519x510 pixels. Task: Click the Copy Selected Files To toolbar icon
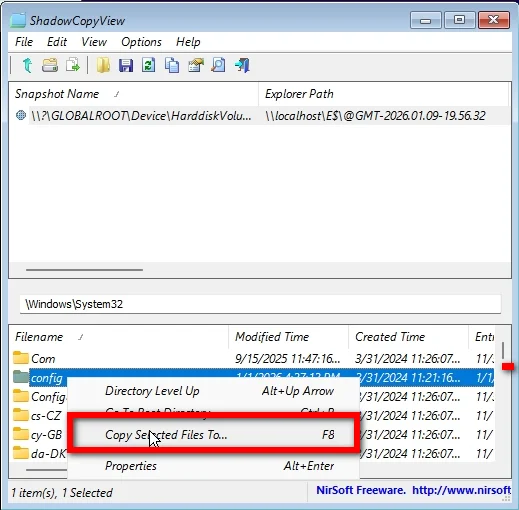coord(73,65)
